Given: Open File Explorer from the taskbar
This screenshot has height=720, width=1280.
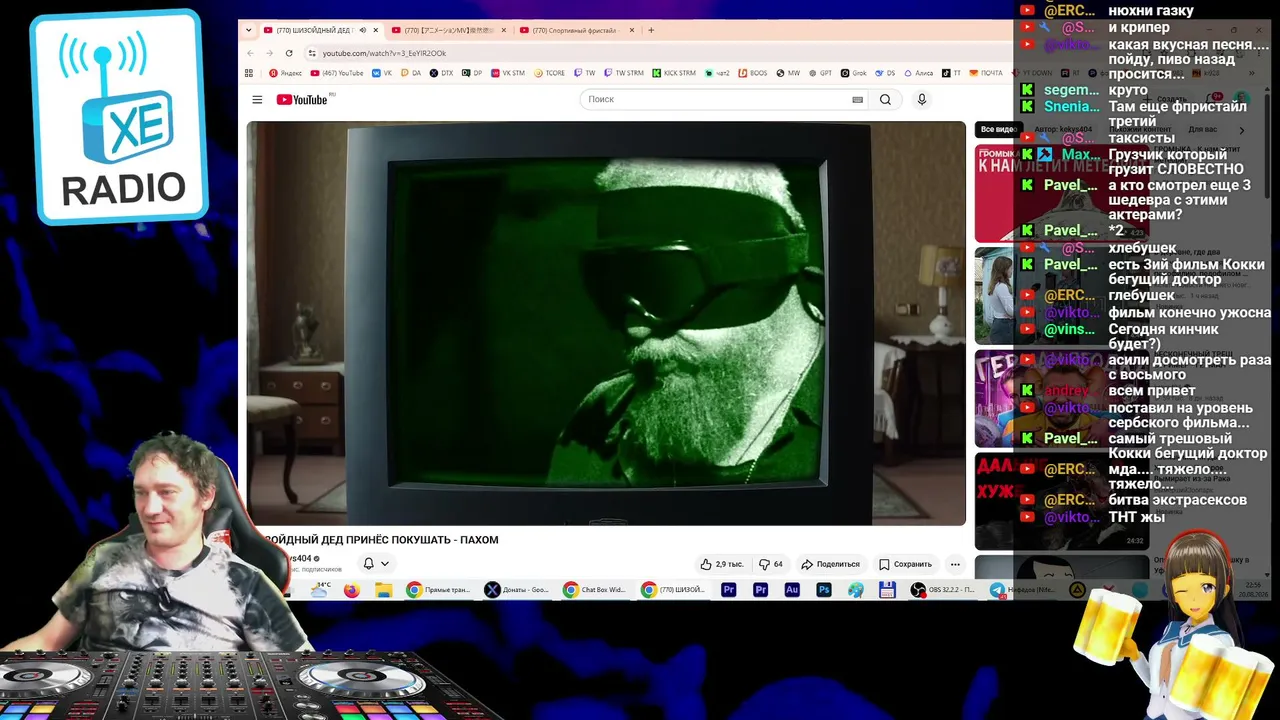Looking at the screenshot, I should [383, 590].
